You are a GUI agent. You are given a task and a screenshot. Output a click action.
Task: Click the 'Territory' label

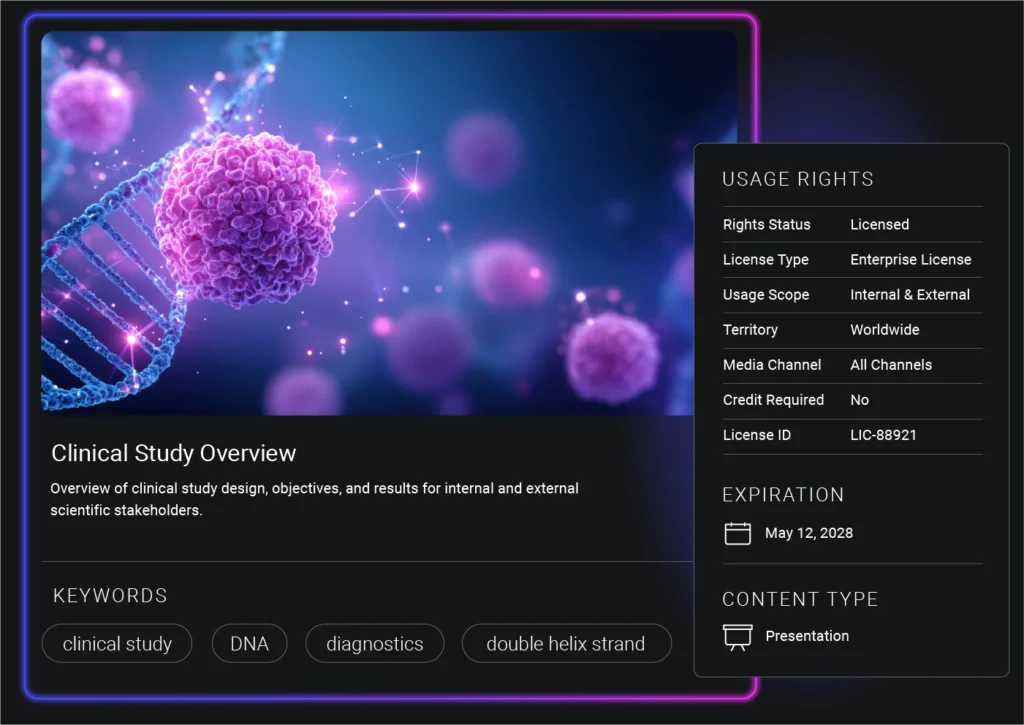tap(750, 330)
